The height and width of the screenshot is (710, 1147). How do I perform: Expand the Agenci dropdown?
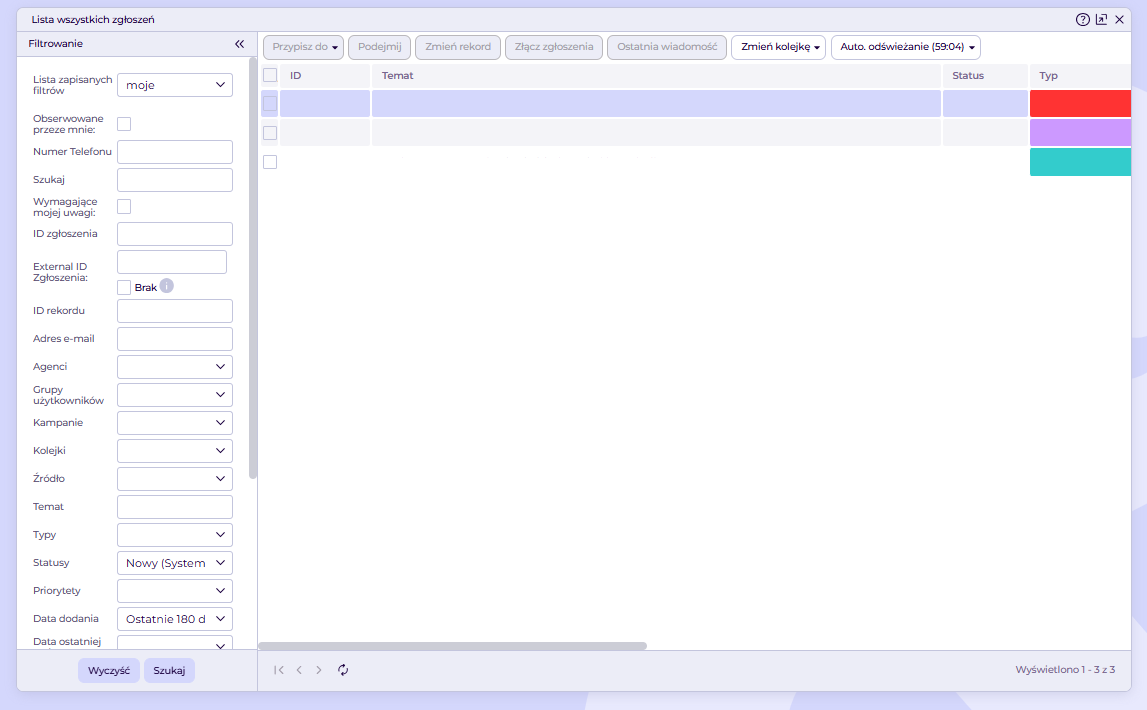[175, 367]
